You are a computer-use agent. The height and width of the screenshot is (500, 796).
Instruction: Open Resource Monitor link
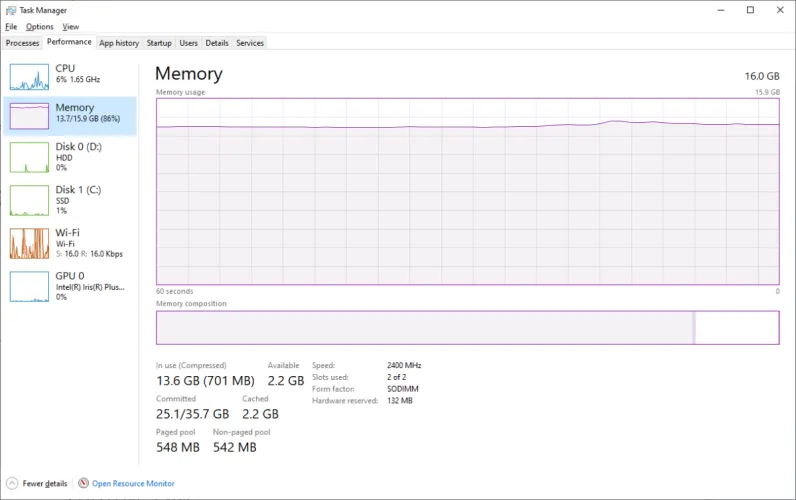click(x=133, y=484)
